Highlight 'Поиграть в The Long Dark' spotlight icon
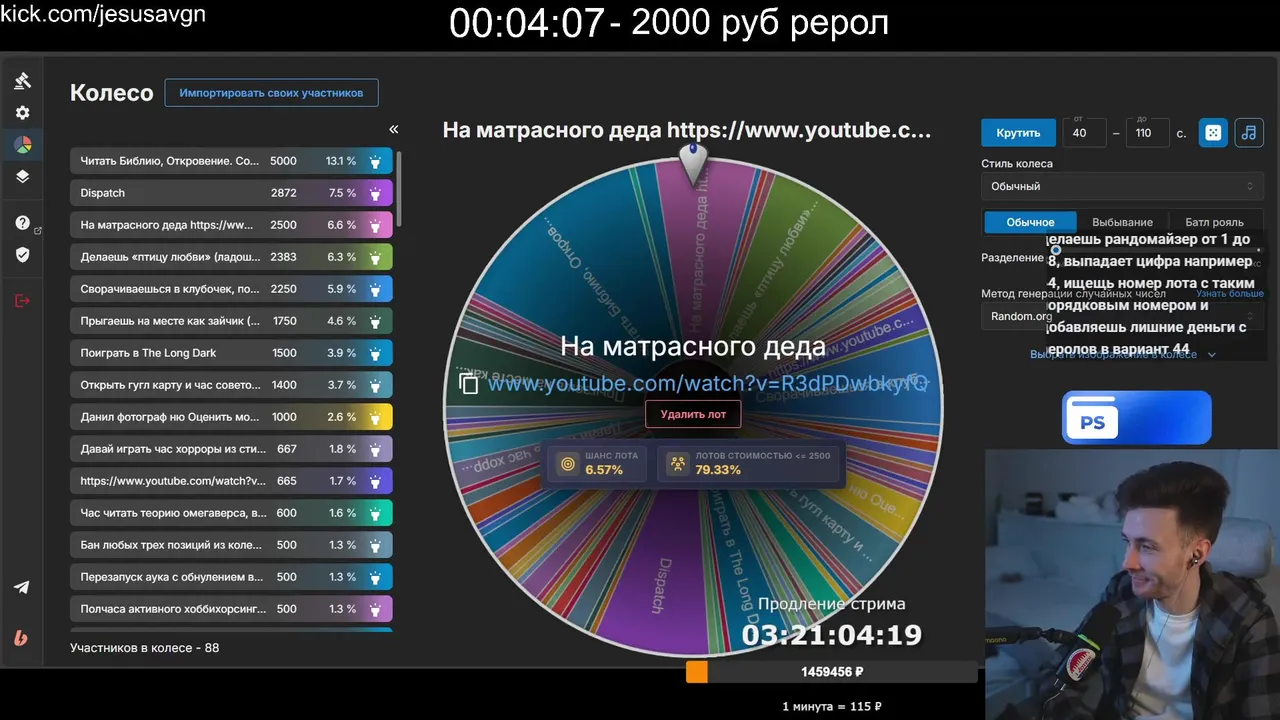1280x720 pixels. pos(375,353)
